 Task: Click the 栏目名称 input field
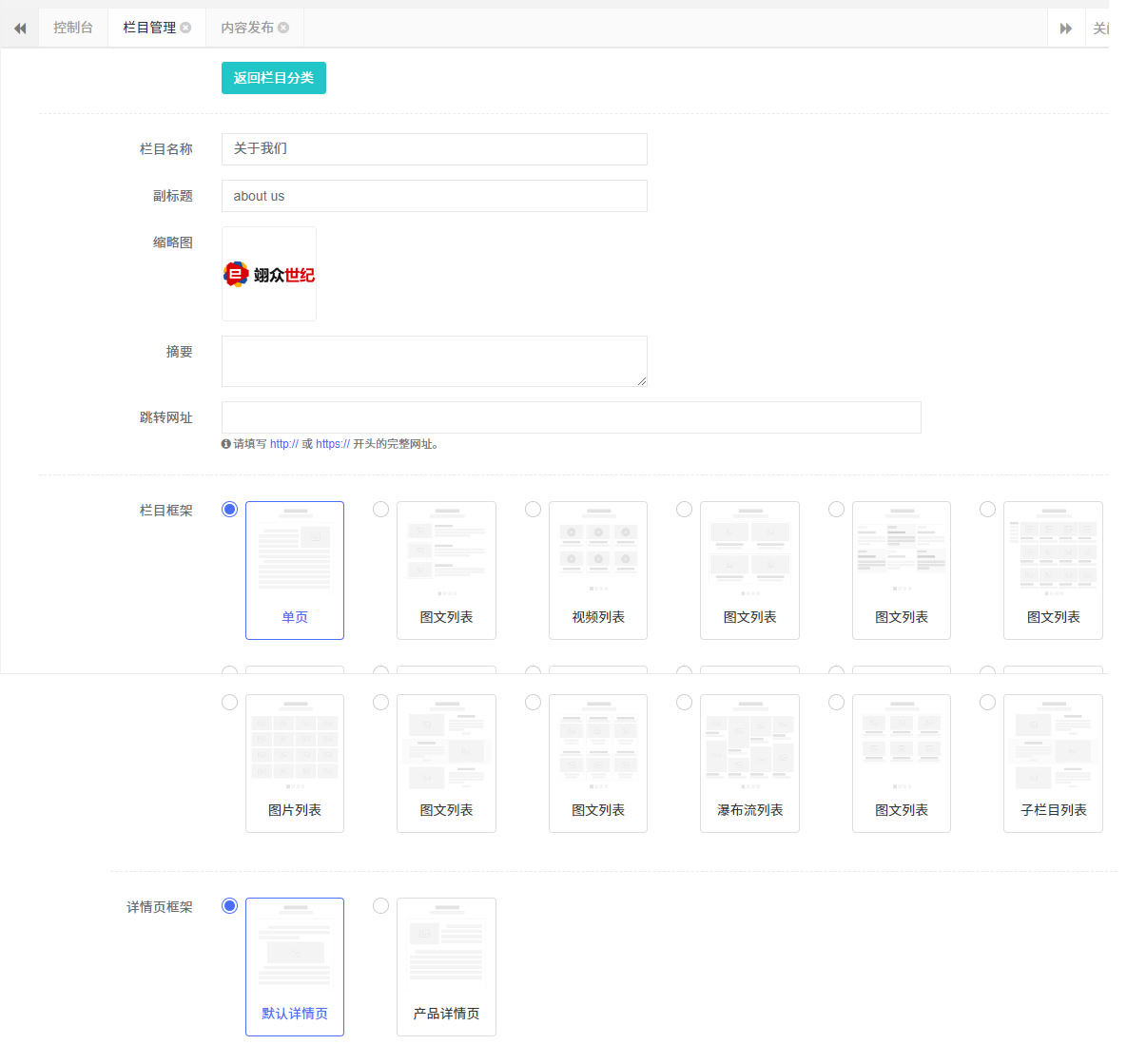pos(434,149)
